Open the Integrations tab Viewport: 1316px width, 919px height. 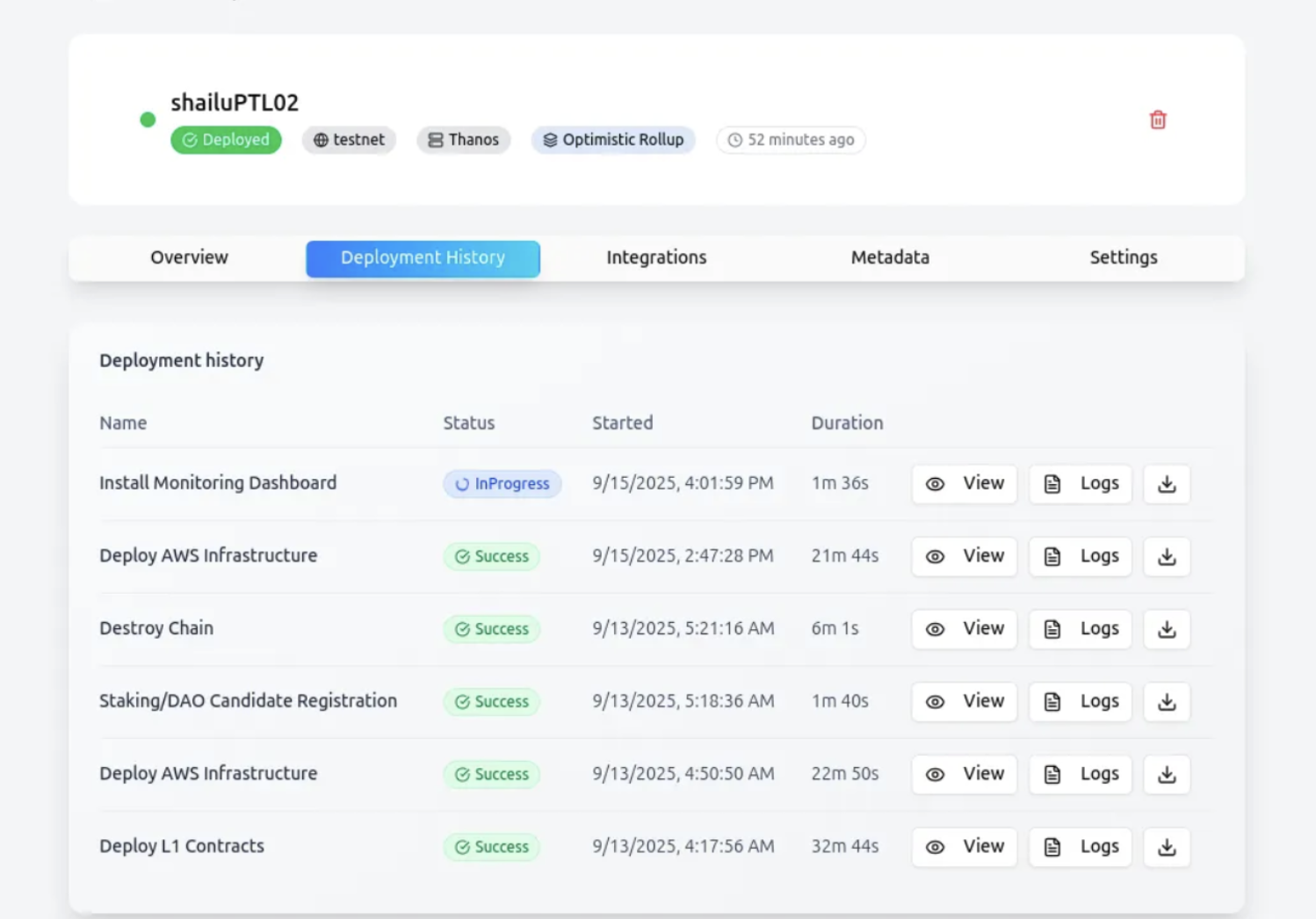655,257
